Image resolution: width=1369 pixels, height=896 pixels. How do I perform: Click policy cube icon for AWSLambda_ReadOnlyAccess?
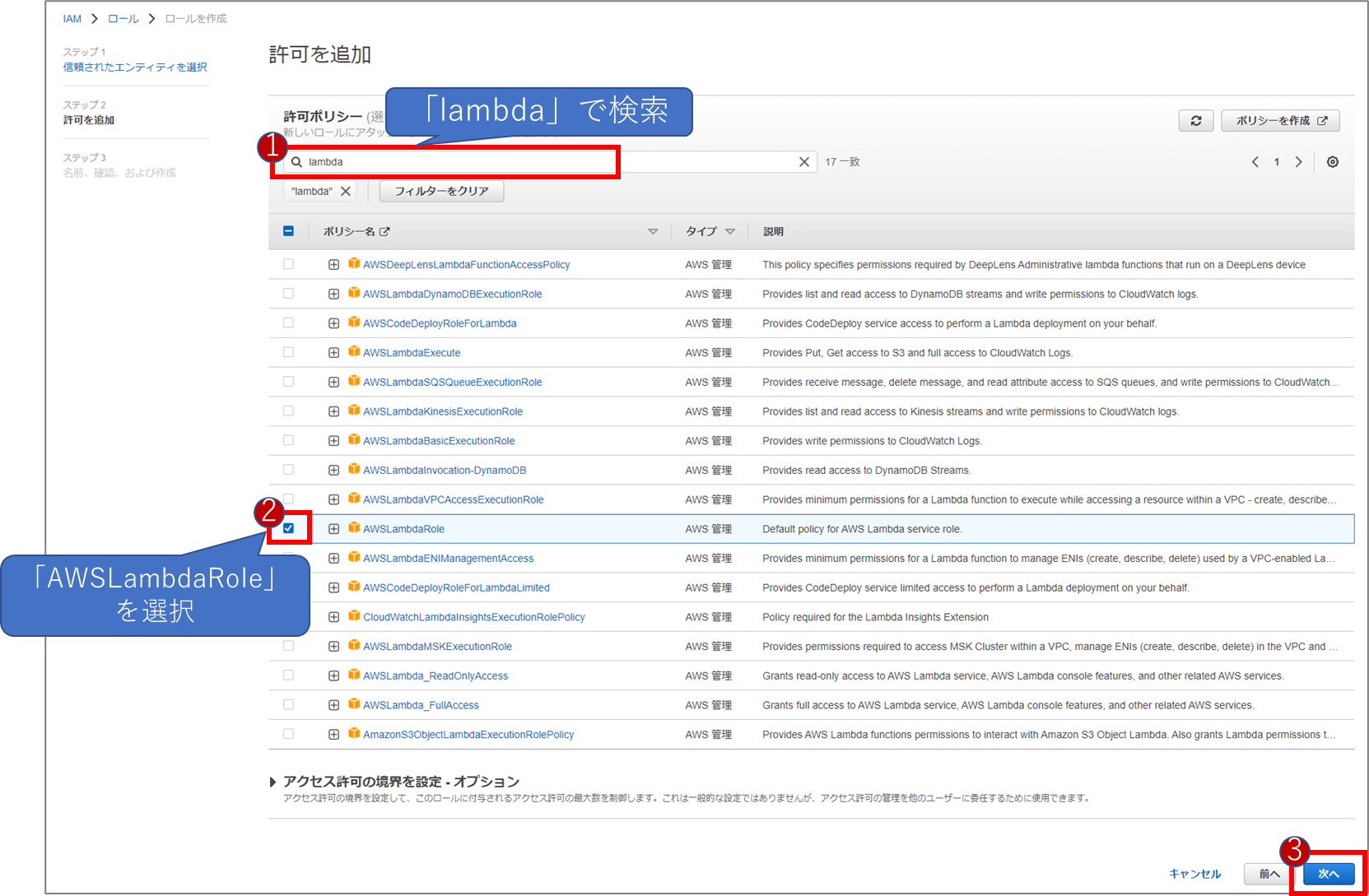point(354,675)
